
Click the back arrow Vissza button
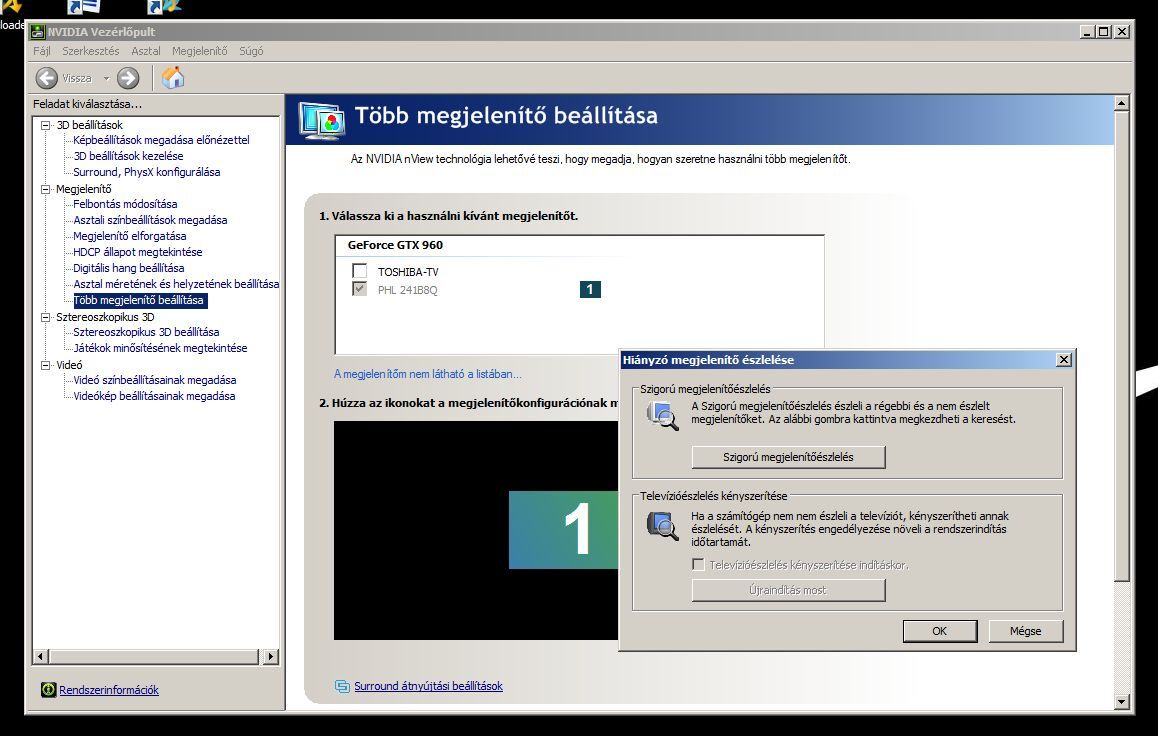pos(47,78)
